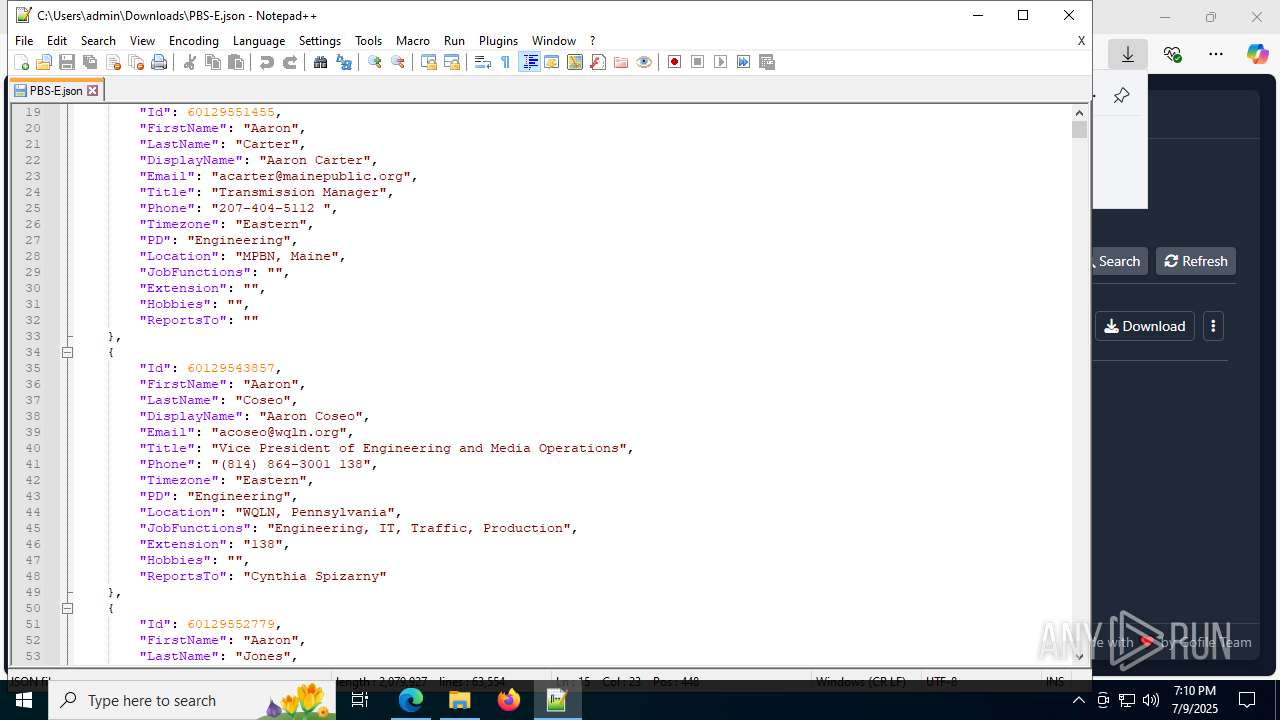Image resolution: width=1280 pixels, height=720 pixels.
Task: Save recorded macro toolbar icon
Action: [x=767, y=62]
